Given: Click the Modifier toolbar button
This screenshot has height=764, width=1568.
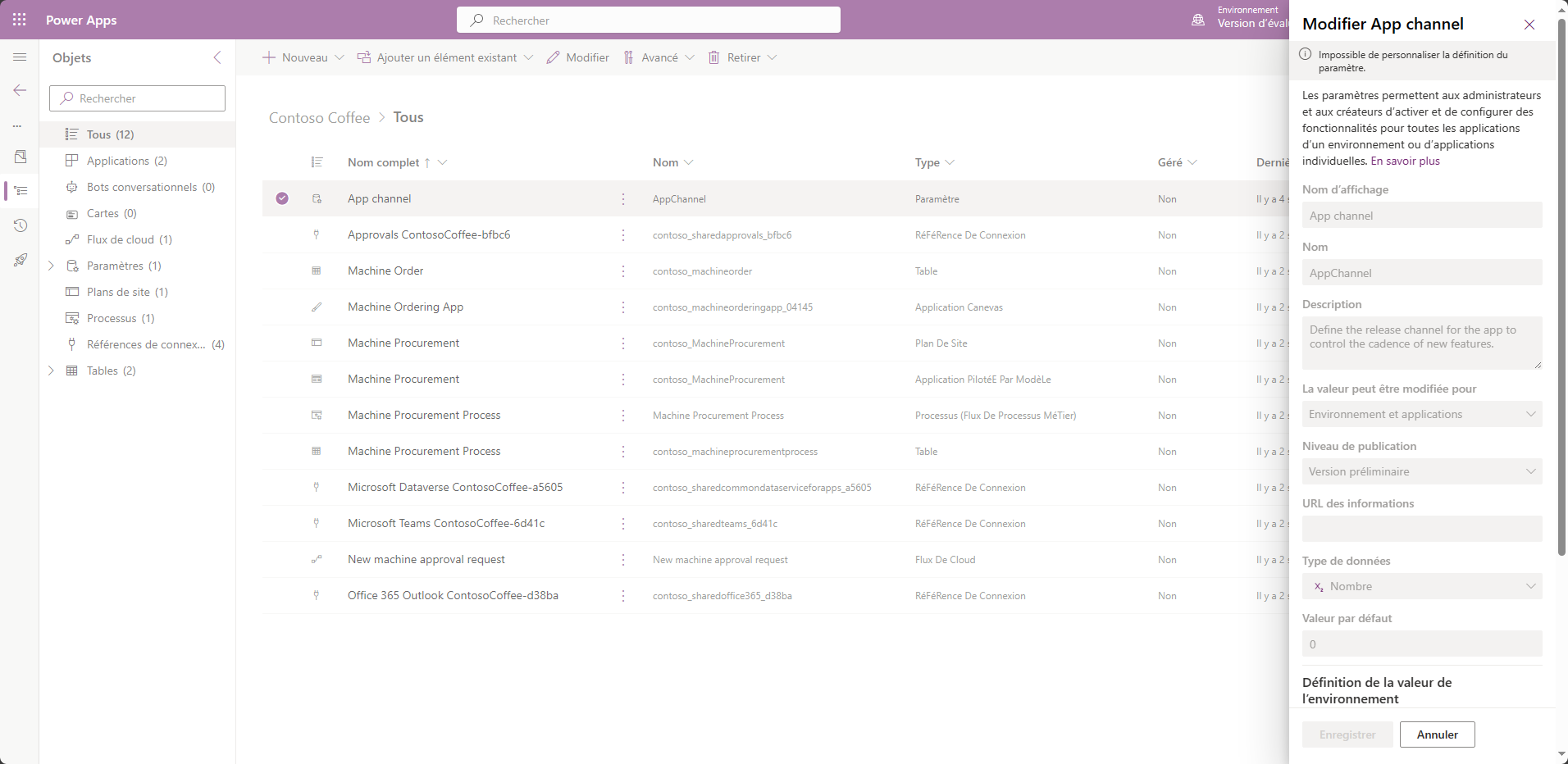Looking at the screenshot, I should [578, 57].
